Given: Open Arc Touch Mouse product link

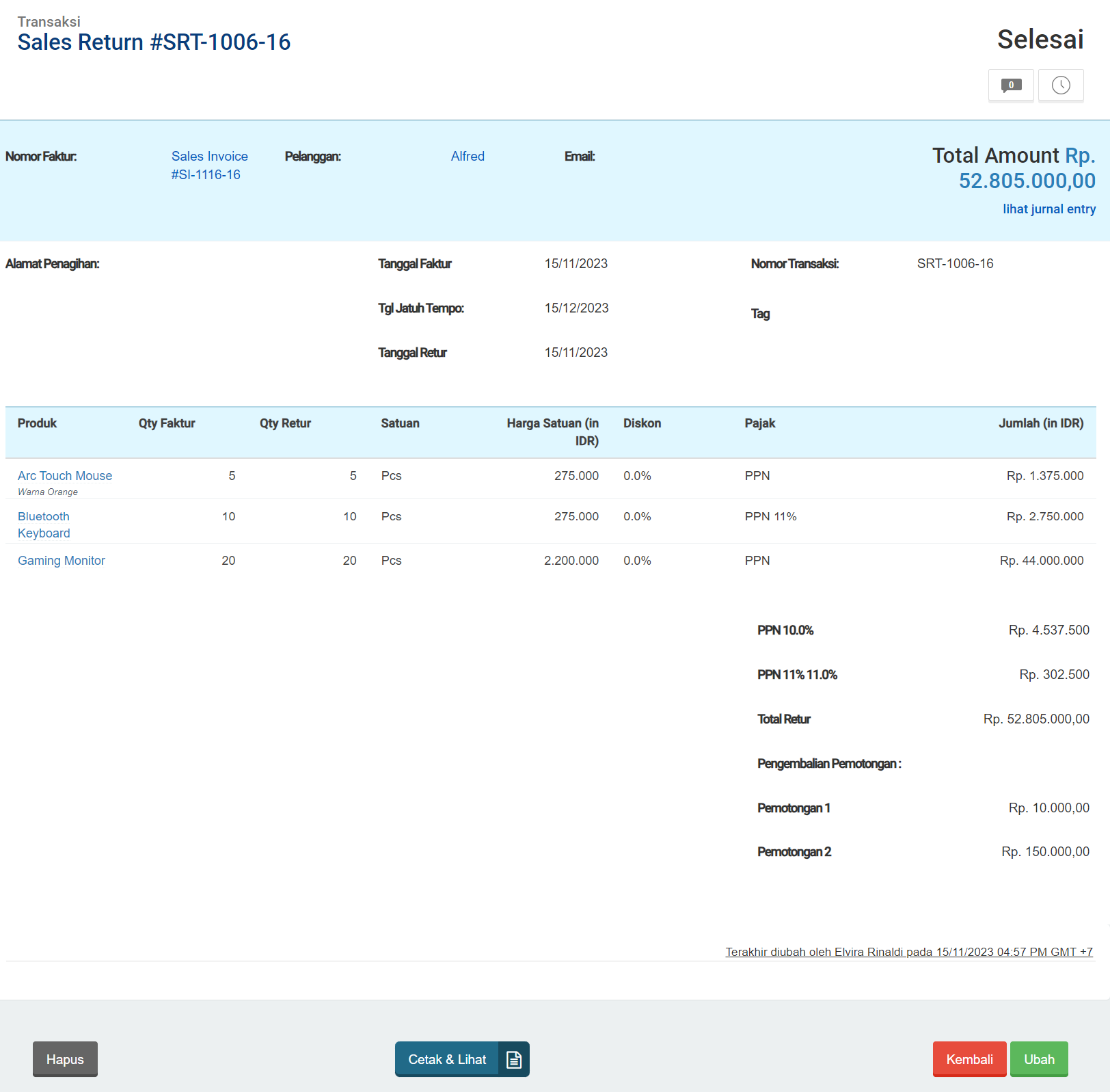Looking at the screenshot, I should click(x=65, y=476).
